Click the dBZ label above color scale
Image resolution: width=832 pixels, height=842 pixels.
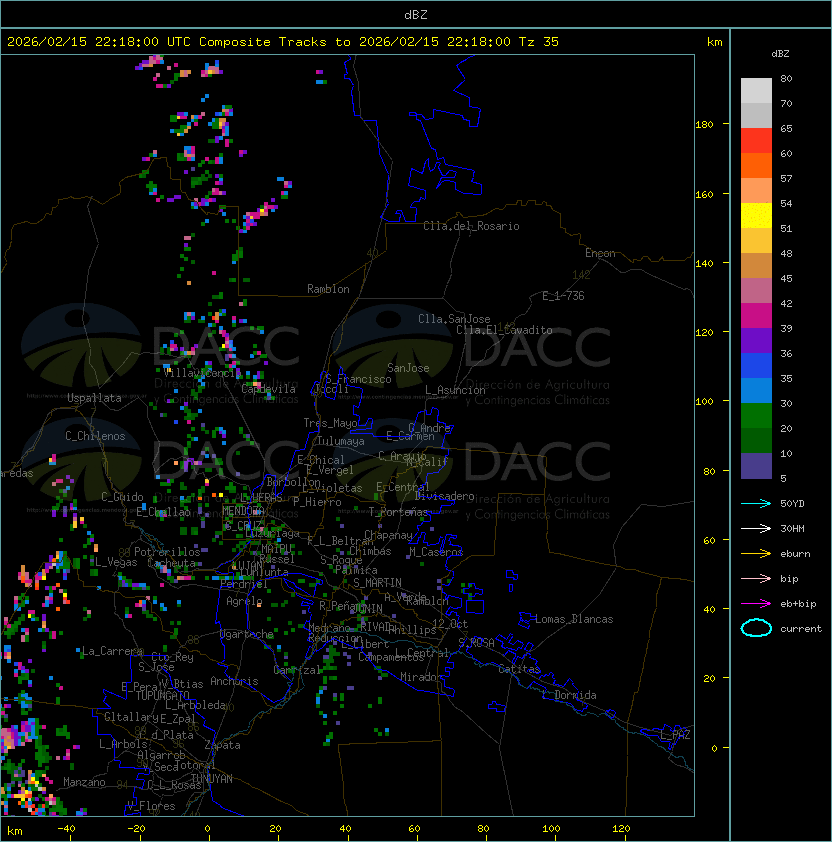tap(780, 54)
